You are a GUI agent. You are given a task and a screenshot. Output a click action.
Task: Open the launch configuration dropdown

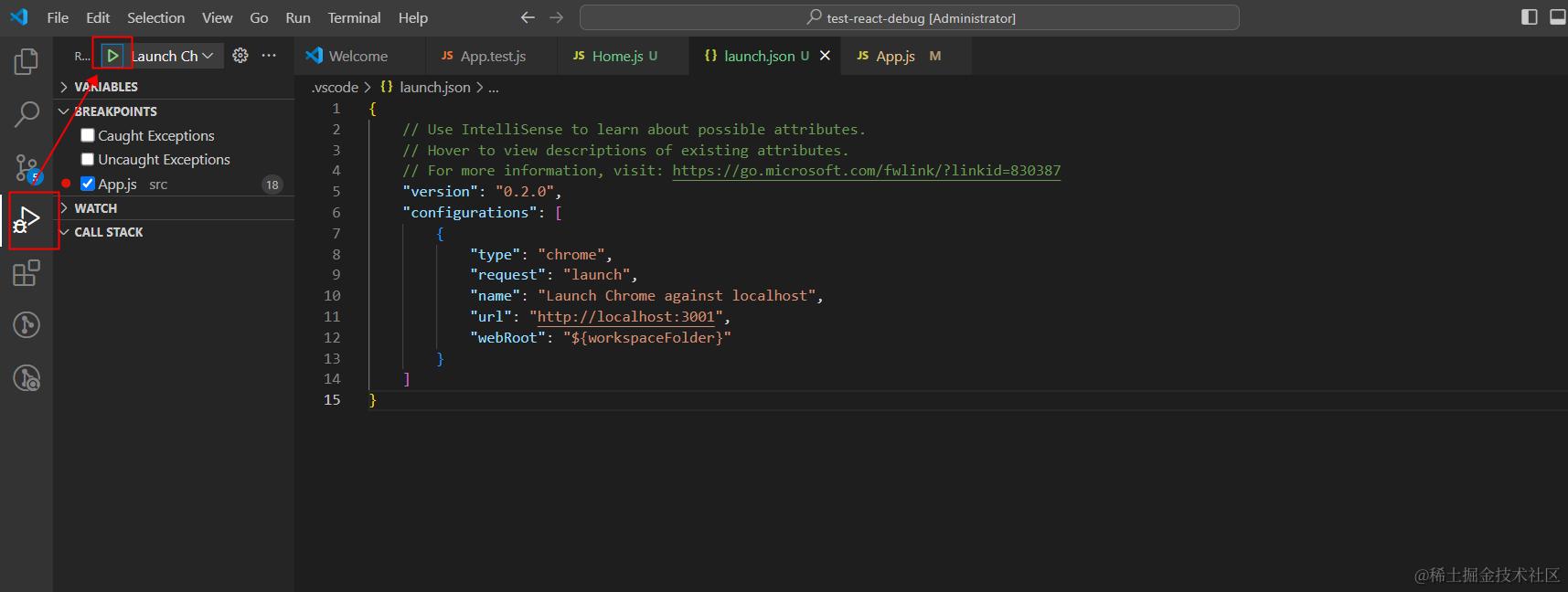click(172, 56)
